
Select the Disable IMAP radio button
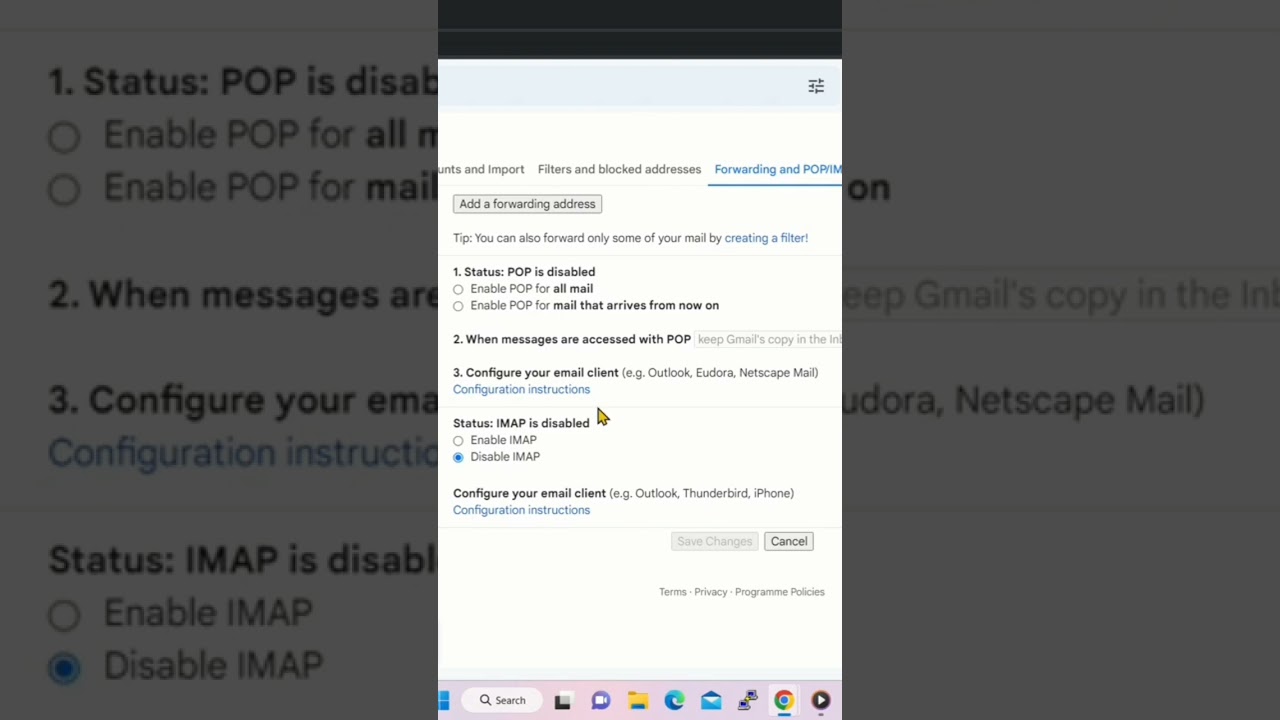tap(458, 457)
